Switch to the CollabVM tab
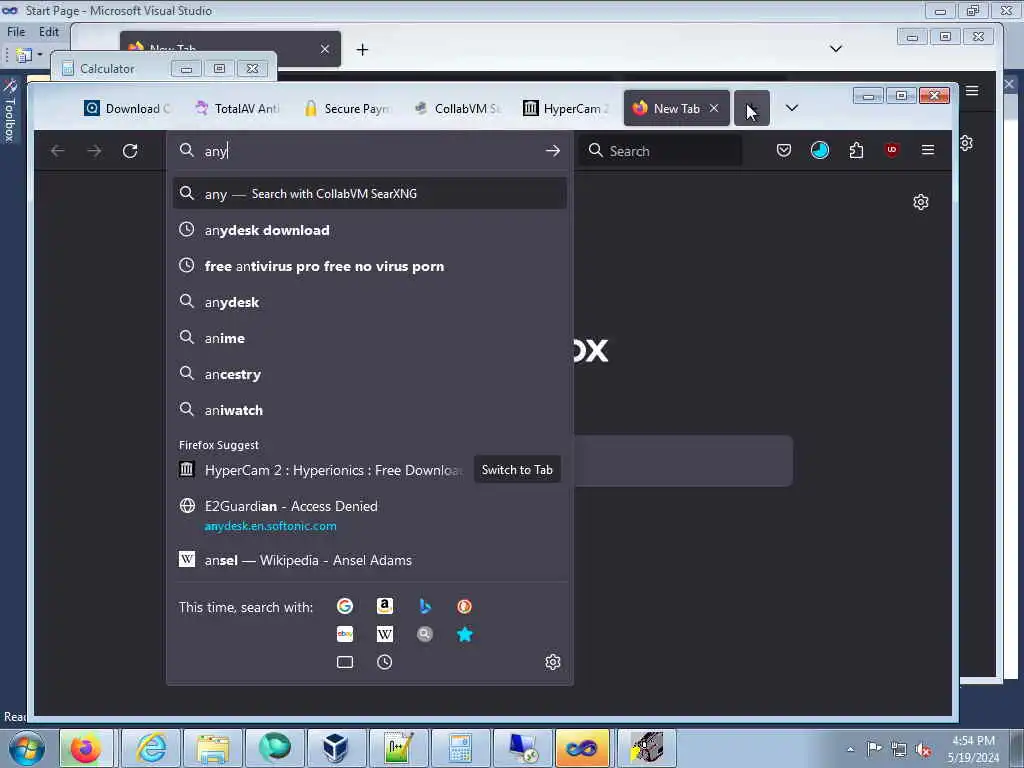The width and height of the screenshot is (1024, 768). pos(458,108)
